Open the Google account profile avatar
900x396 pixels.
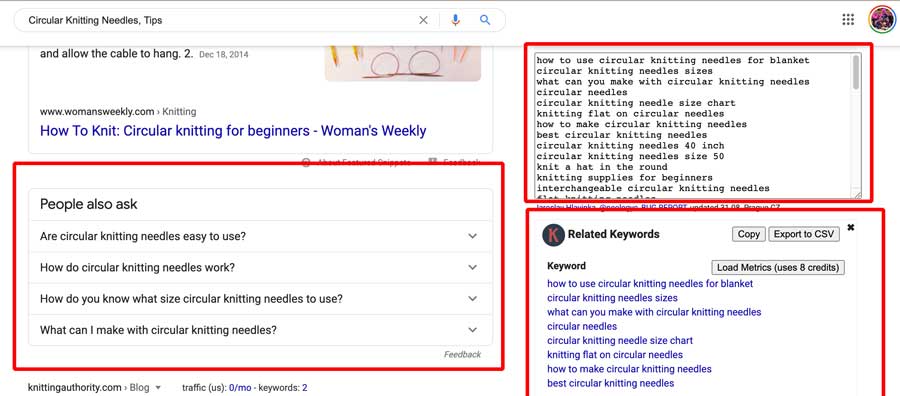click(x=881, y=20)
